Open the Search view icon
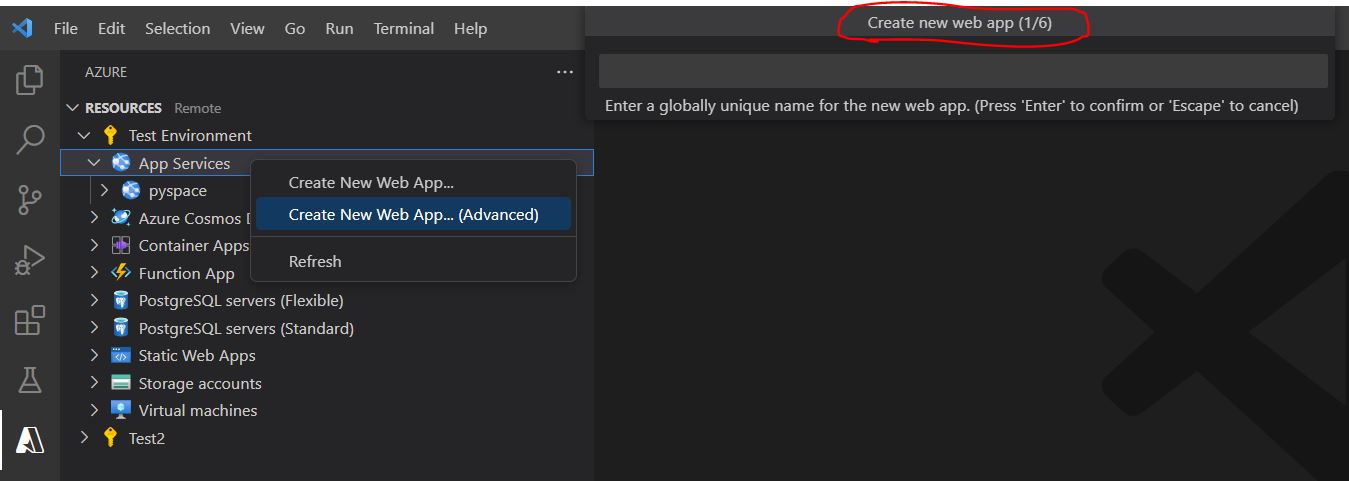The image size is (1349, 481). pos(30,140)
